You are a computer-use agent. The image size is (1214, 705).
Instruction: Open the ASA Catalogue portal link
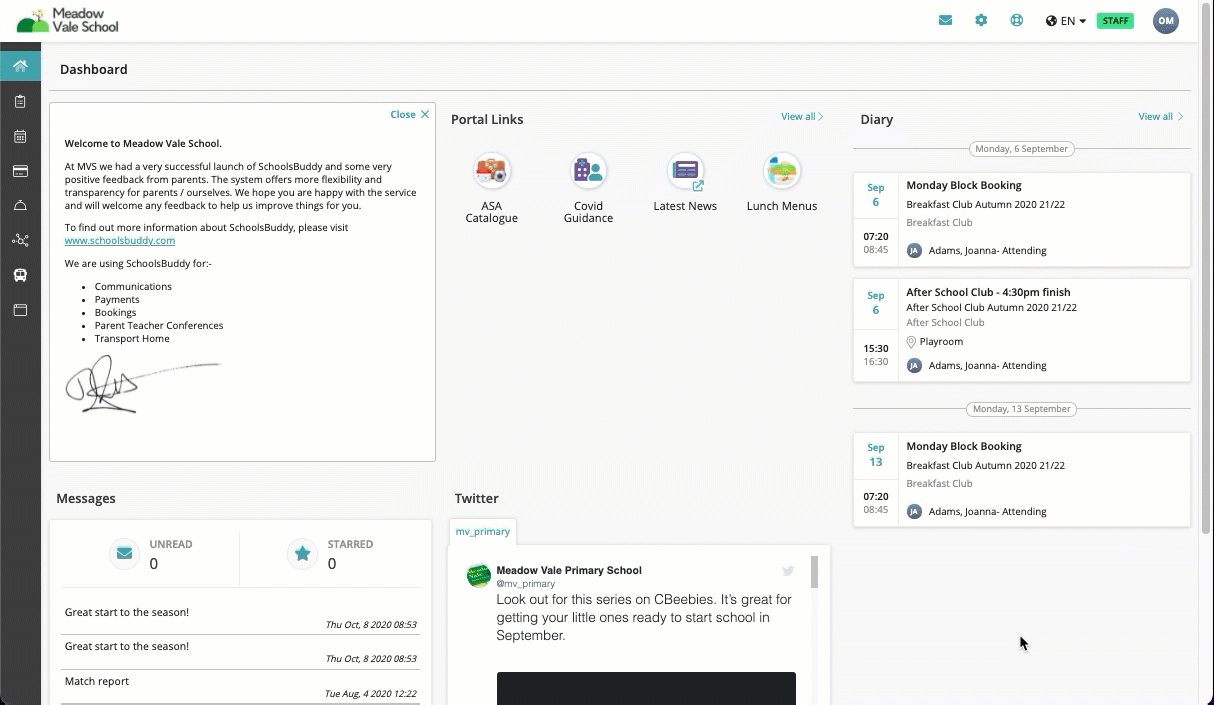(x=491, y=189)
